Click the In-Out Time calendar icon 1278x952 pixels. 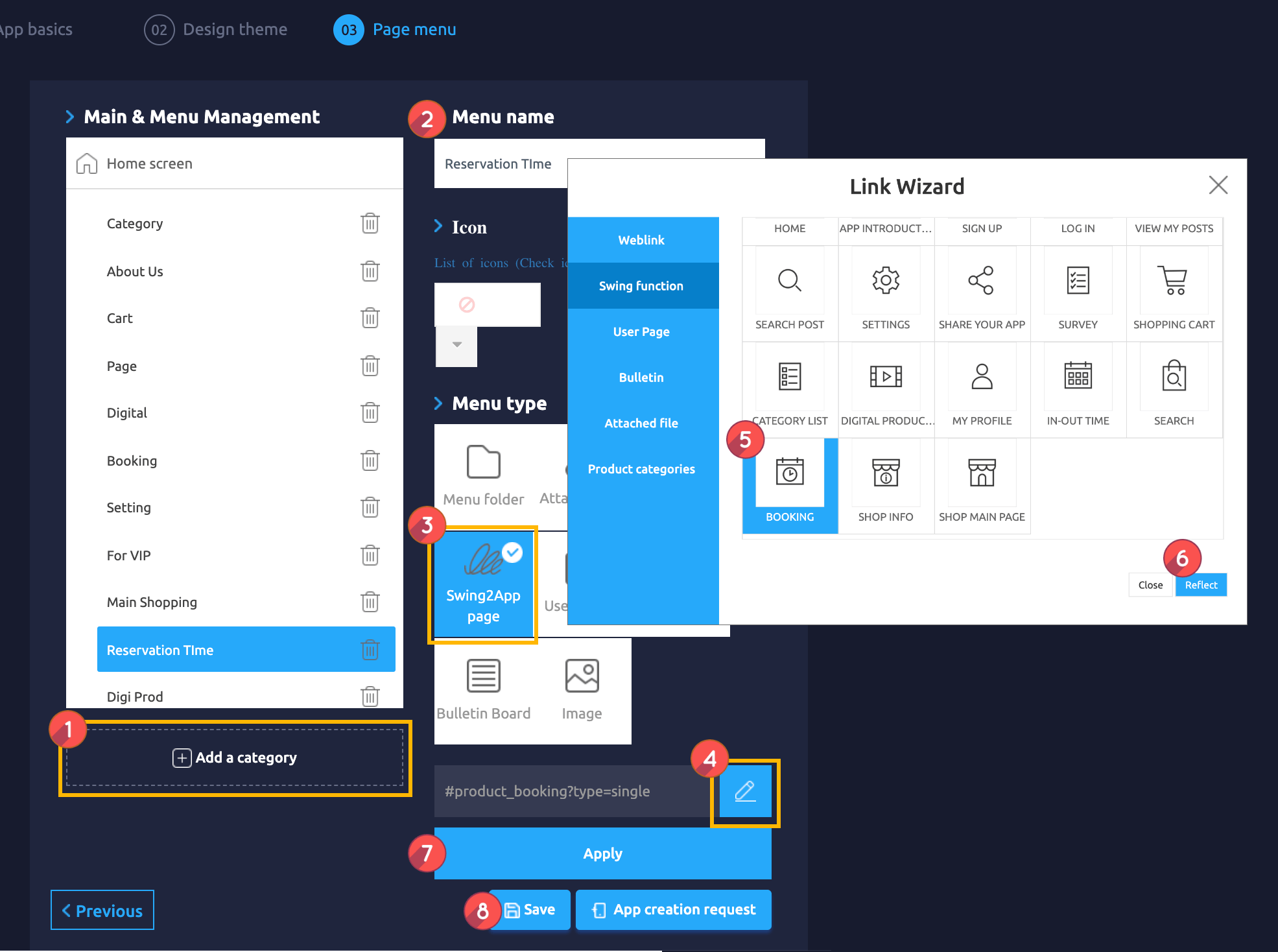1077,377
